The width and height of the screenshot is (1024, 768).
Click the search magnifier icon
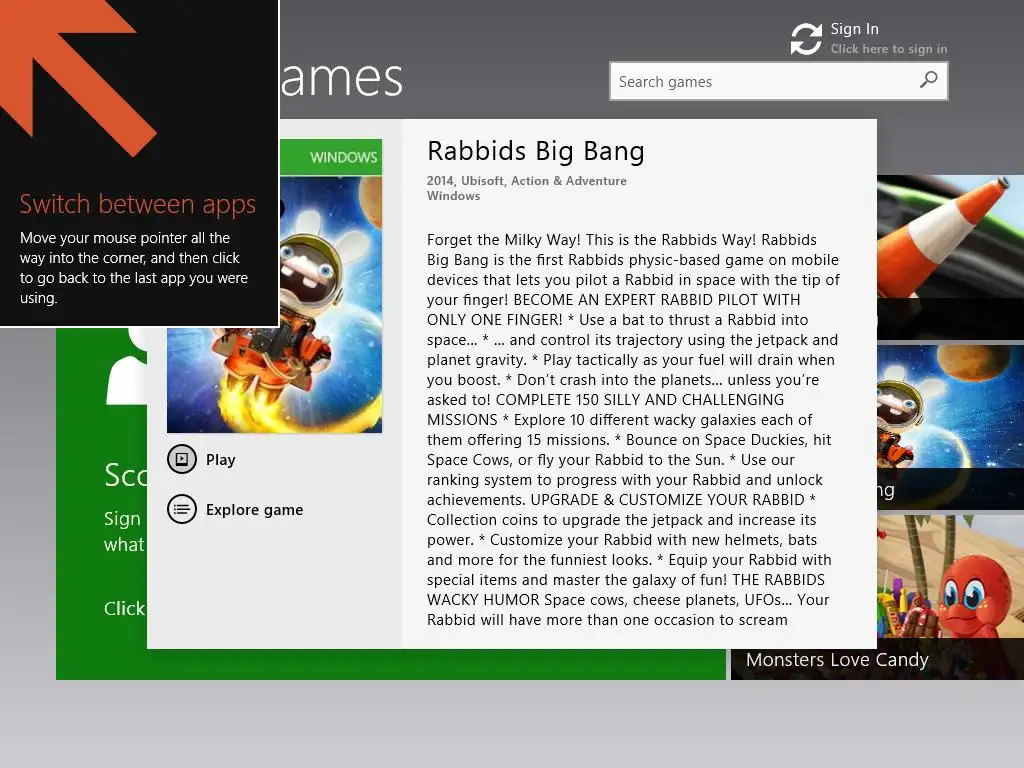pos(928,80)
